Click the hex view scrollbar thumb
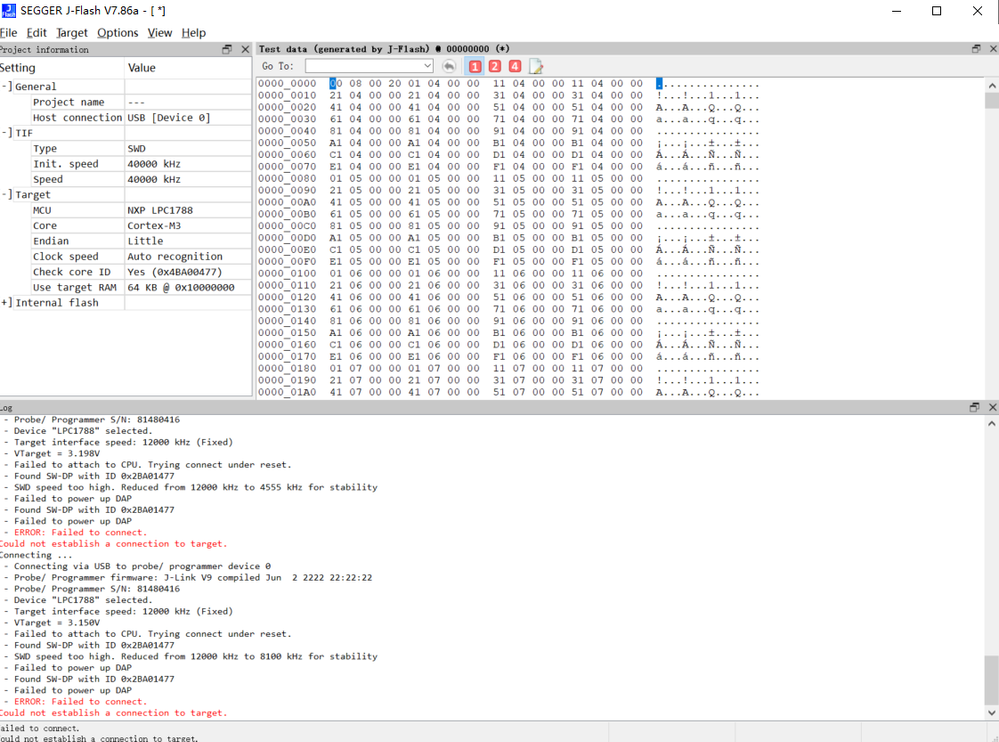The height and width of the screenshot is (742, 999). pos(991,101)
